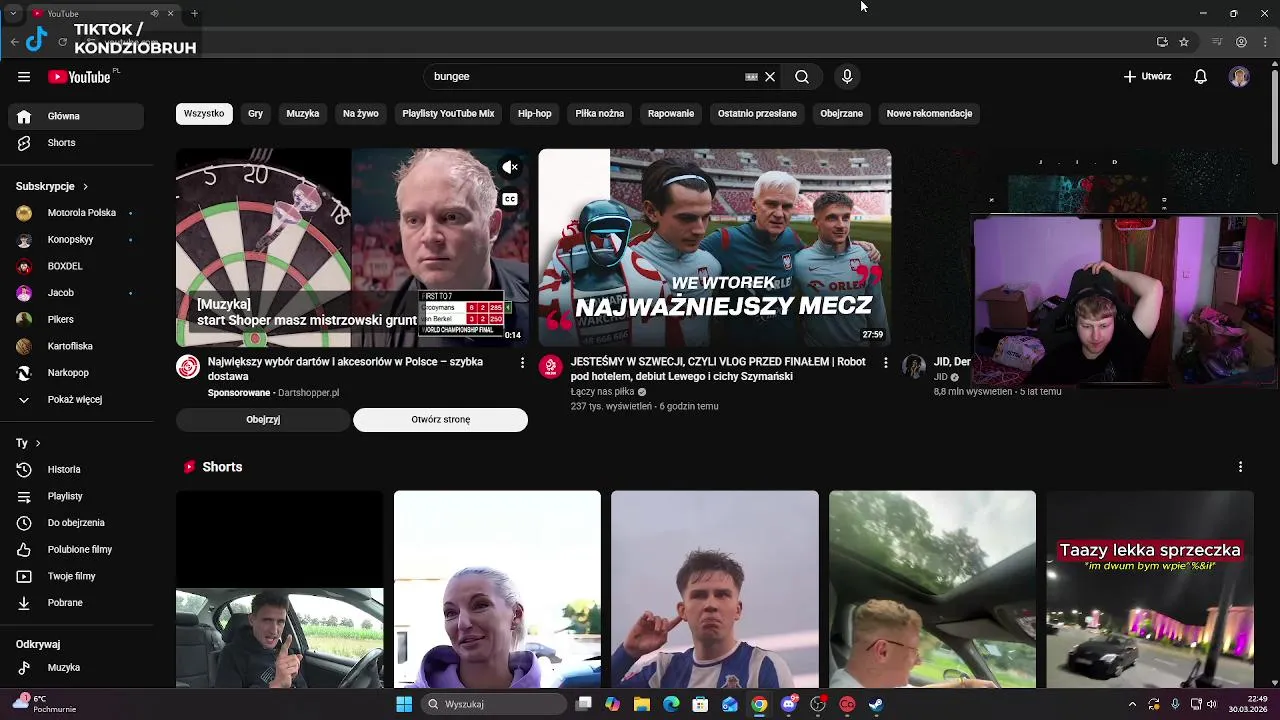Open the BOXDEL subscription
Screen dimensions: 1280x720
[x=76, y=266]
